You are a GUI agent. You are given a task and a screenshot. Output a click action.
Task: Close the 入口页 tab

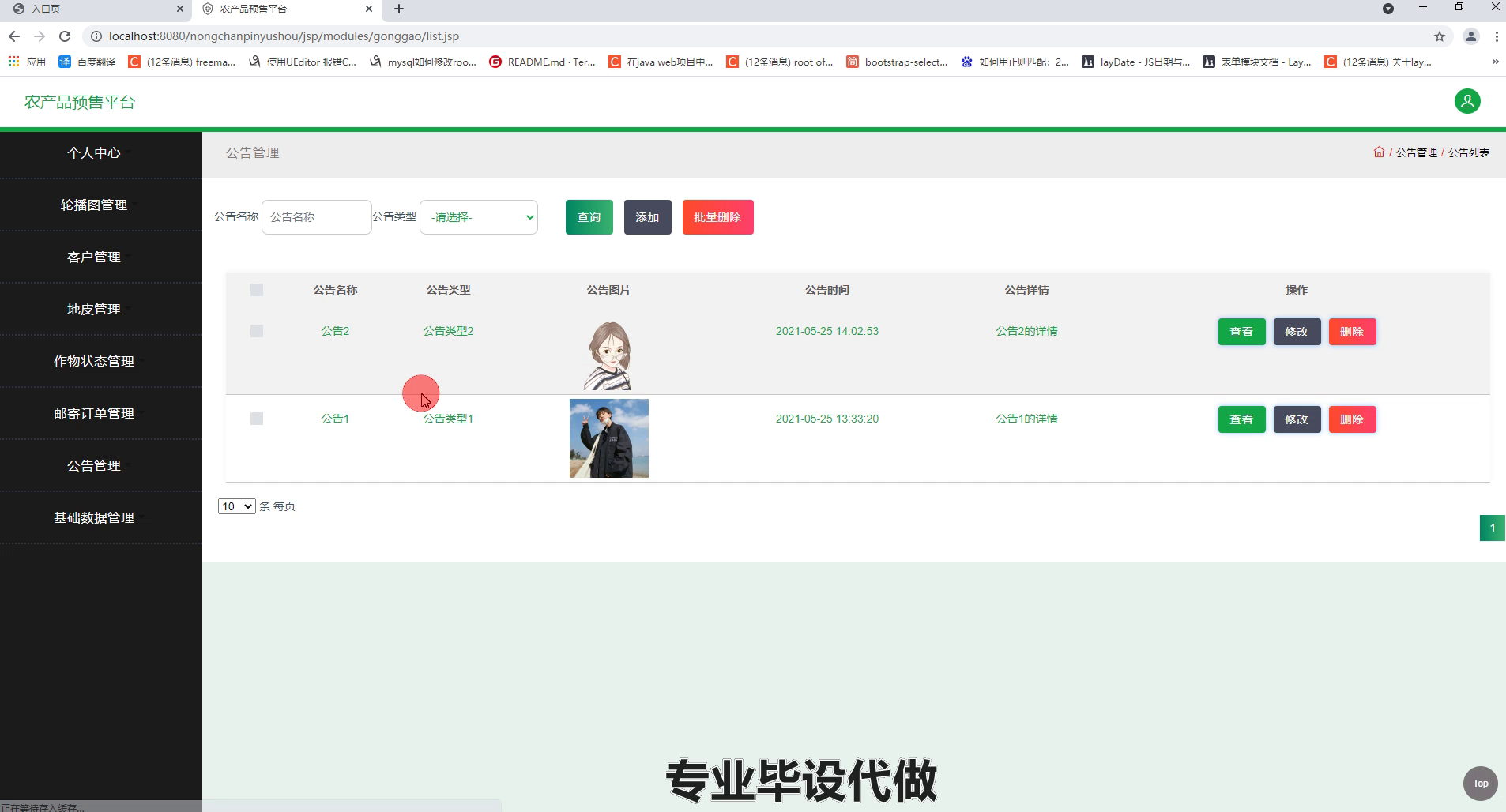click(179, 9)
